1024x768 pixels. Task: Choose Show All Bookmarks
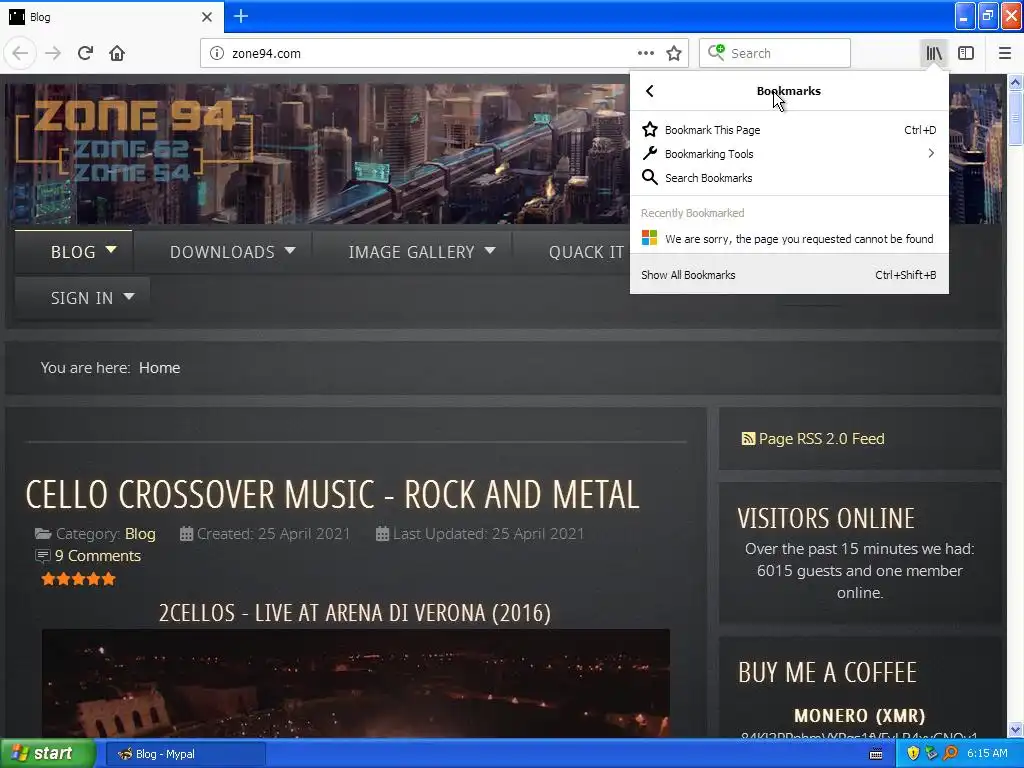[x=789, y=275]
